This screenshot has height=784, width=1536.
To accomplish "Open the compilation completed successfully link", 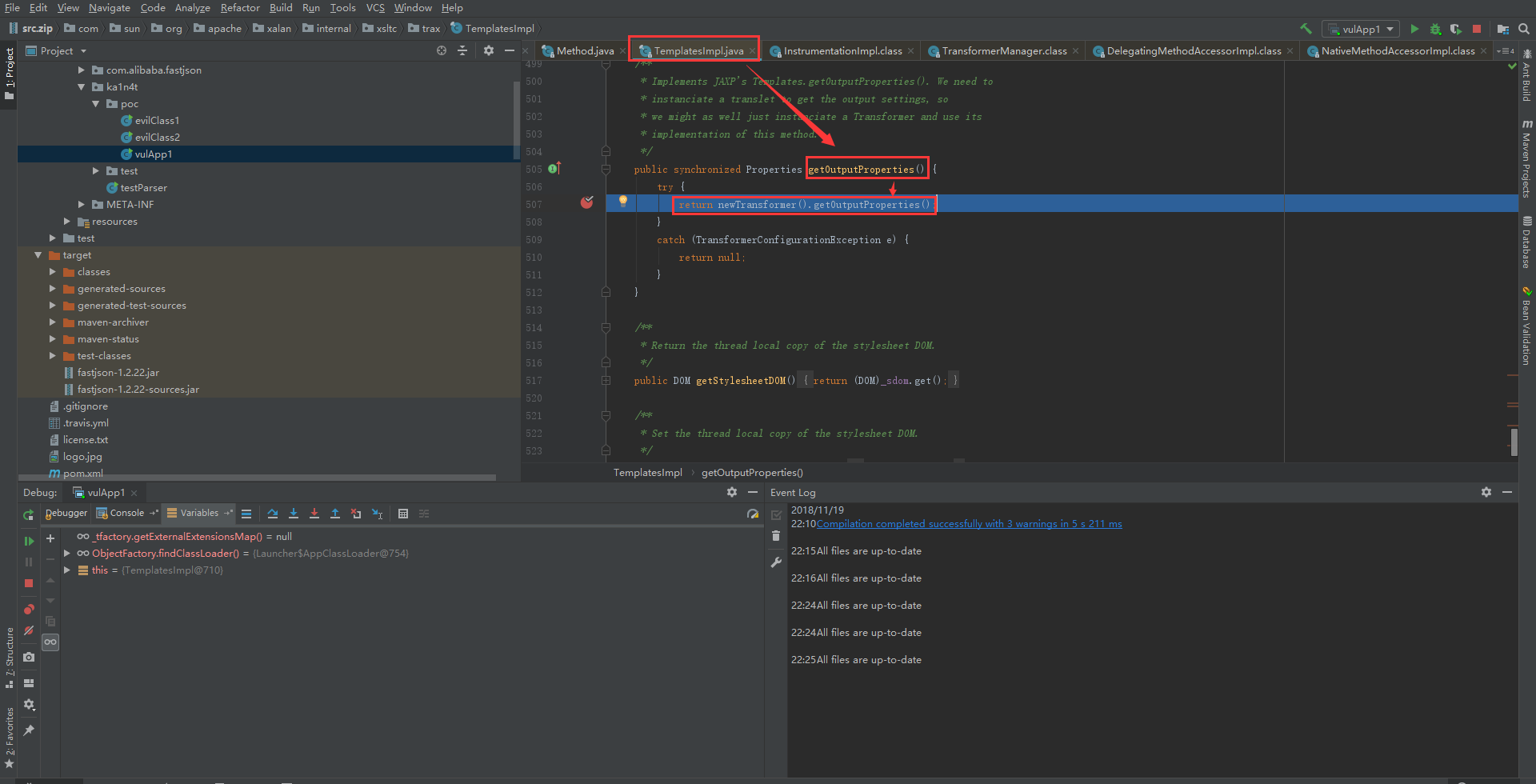I will point(969,524).
